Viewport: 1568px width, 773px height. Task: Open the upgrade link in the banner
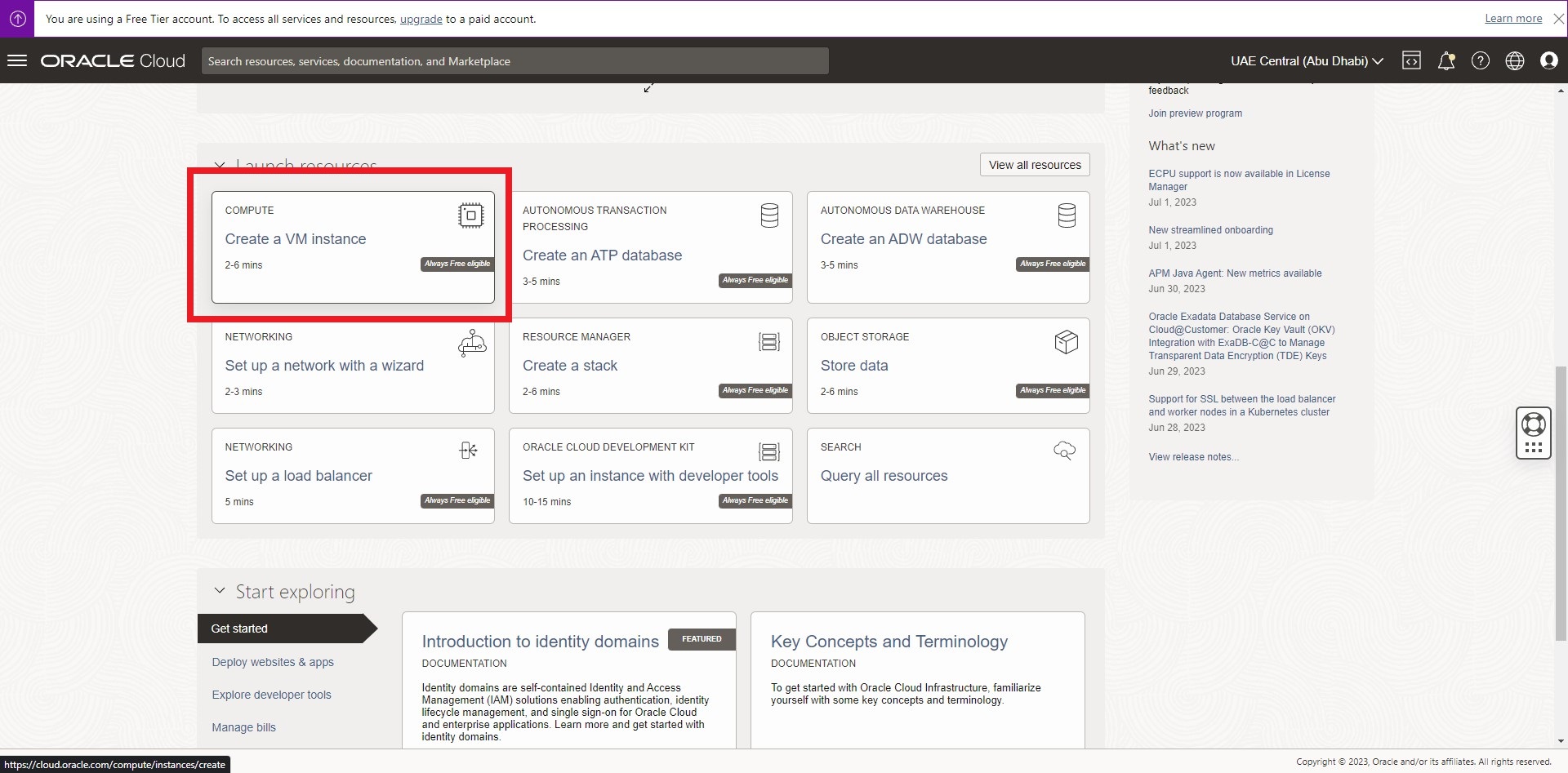[x=420, y=19]
